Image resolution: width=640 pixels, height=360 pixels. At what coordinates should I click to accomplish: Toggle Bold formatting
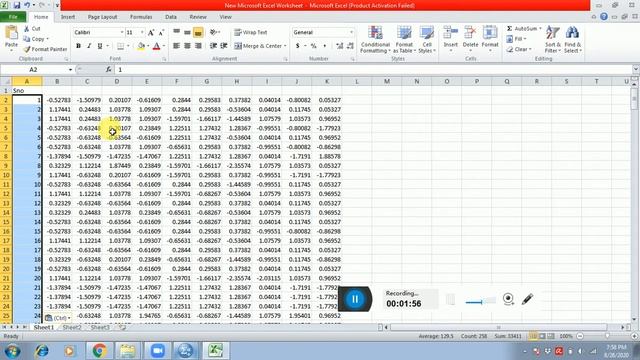click(x=78, y=46)
